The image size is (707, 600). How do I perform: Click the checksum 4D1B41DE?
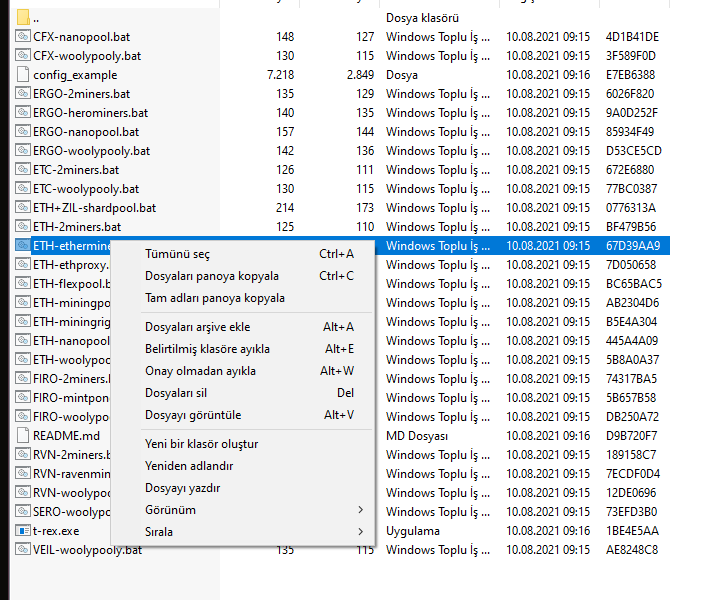(632, 37)
